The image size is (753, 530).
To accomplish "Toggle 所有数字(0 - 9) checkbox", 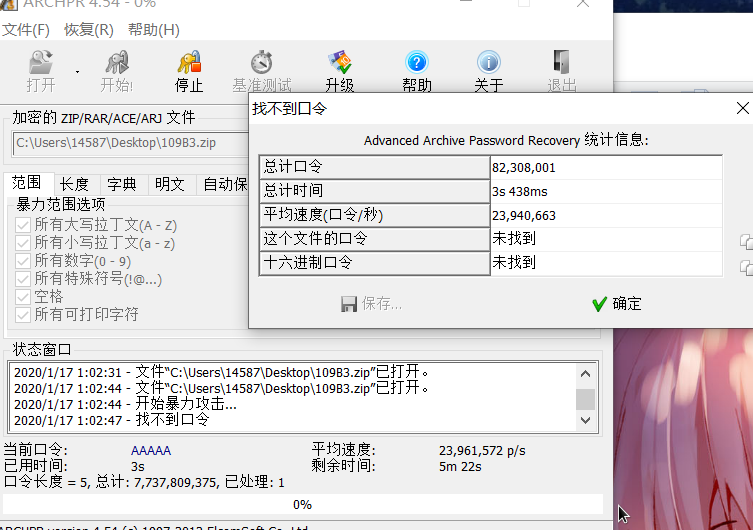I will click(x=23, y=261).
